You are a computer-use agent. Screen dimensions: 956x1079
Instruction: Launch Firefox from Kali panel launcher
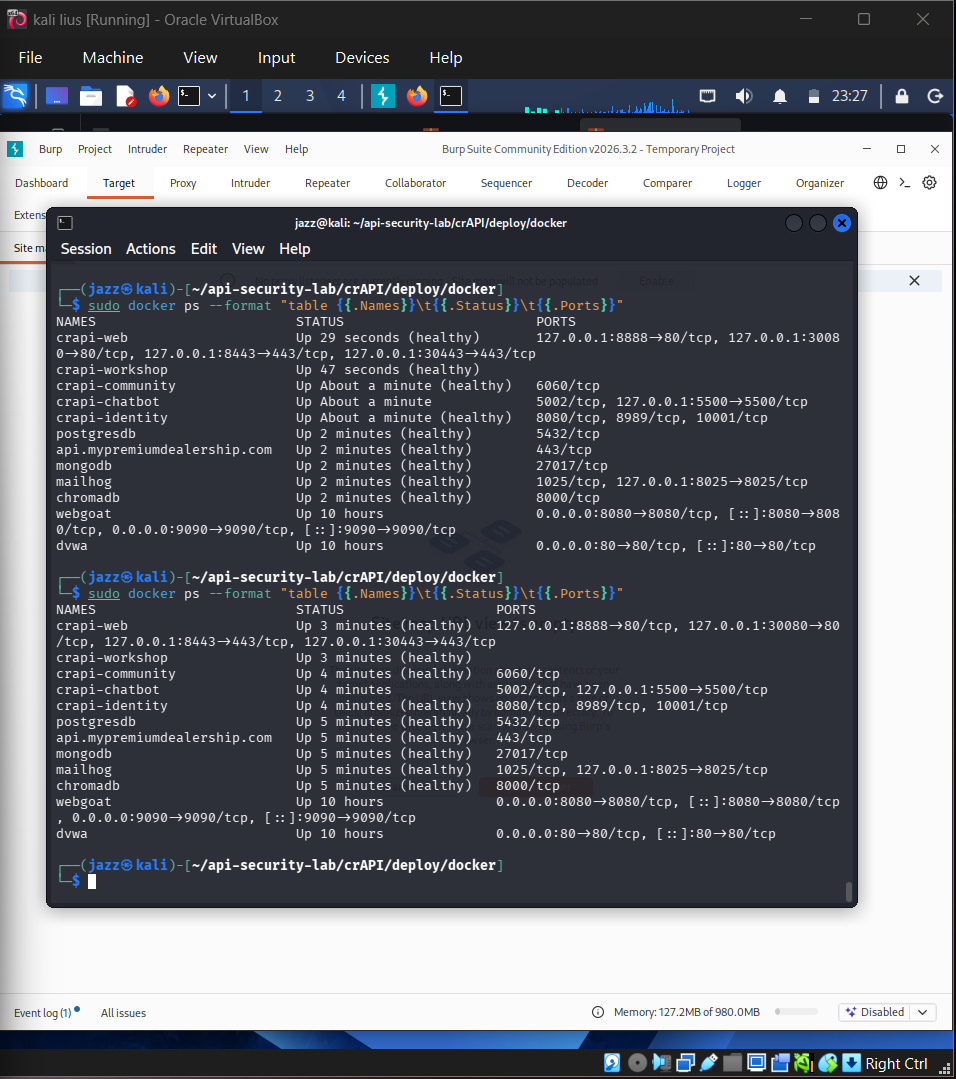pos(159,96)
